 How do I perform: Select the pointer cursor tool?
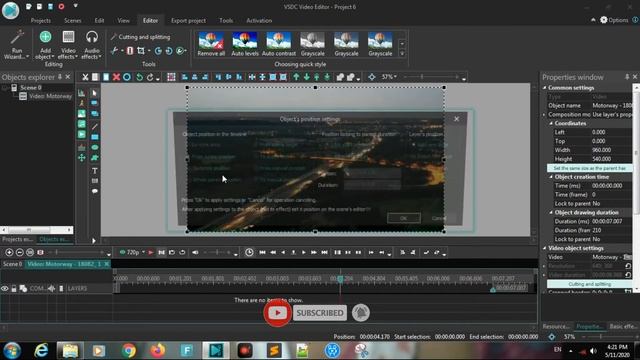point(95,93)
